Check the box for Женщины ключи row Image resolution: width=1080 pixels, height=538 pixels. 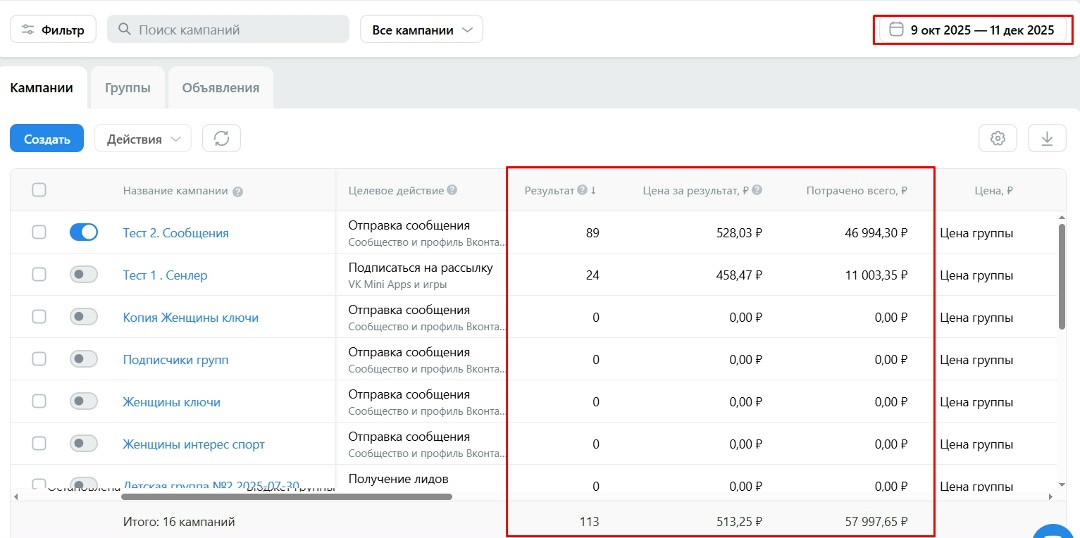tap(39, 401)
